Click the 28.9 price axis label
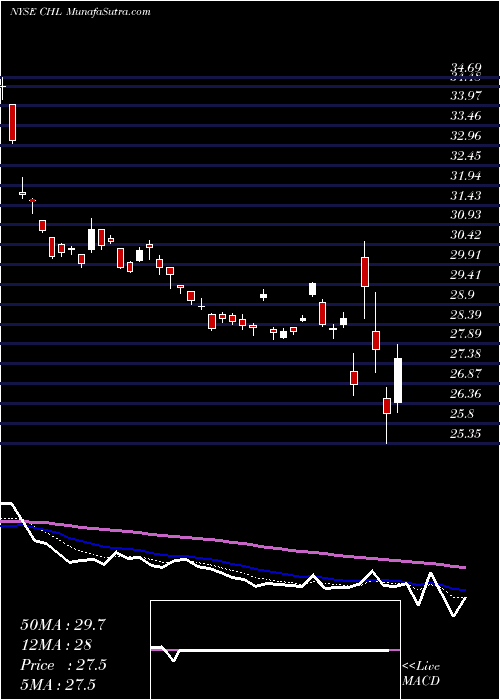This screenshot has width=500, height=700. click(x=463, y=295)
